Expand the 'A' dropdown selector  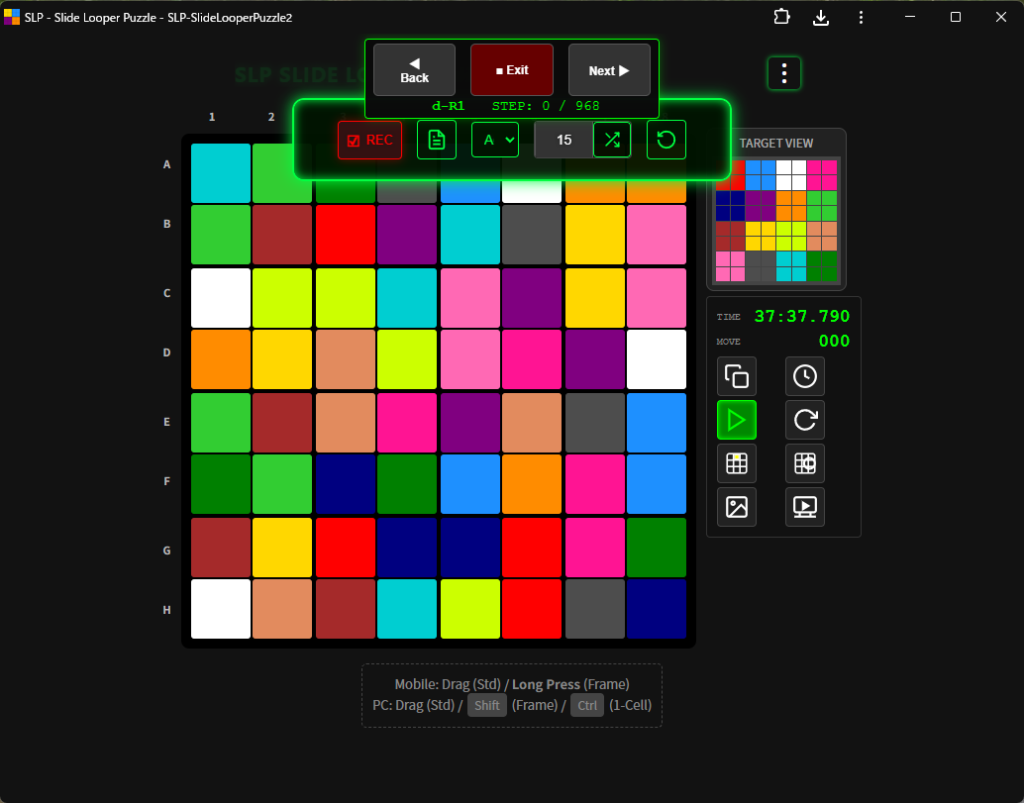[495, 140]
